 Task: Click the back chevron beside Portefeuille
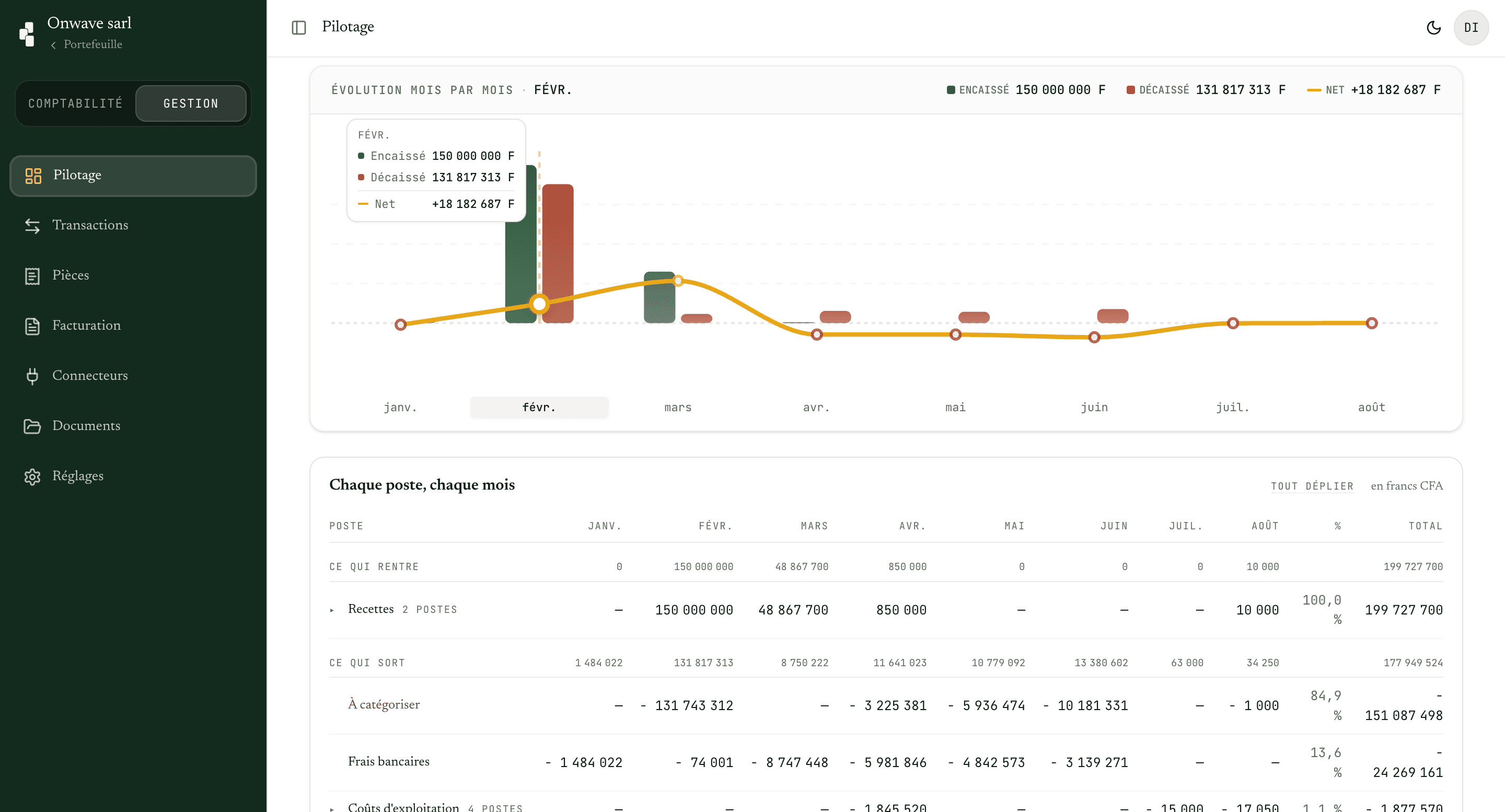click(x=53, y=45)
